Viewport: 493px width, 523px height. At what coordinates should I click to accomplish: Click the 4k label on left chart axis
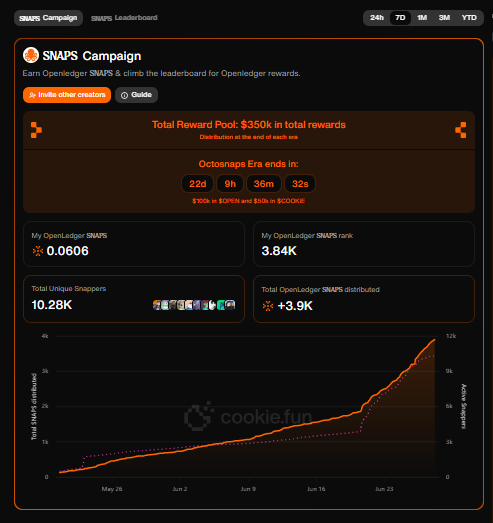pyautogui.click(x=45, y=336)
